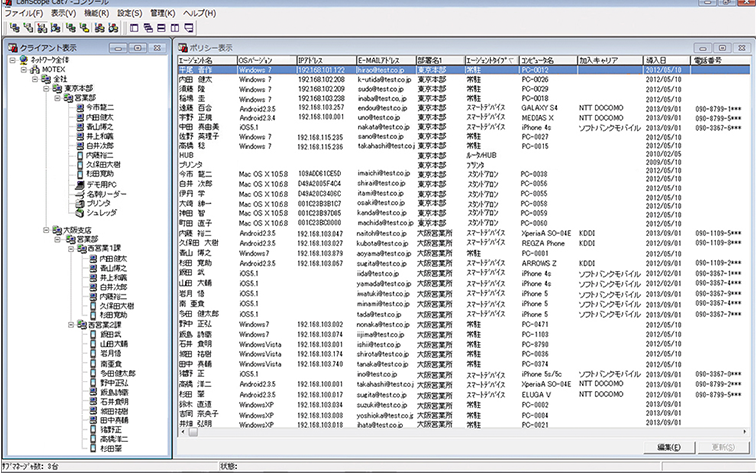This screenshot has height=475, width=756.
Task: Collapse the 東京本部 tree node
Action: click(x=45, y=88)
